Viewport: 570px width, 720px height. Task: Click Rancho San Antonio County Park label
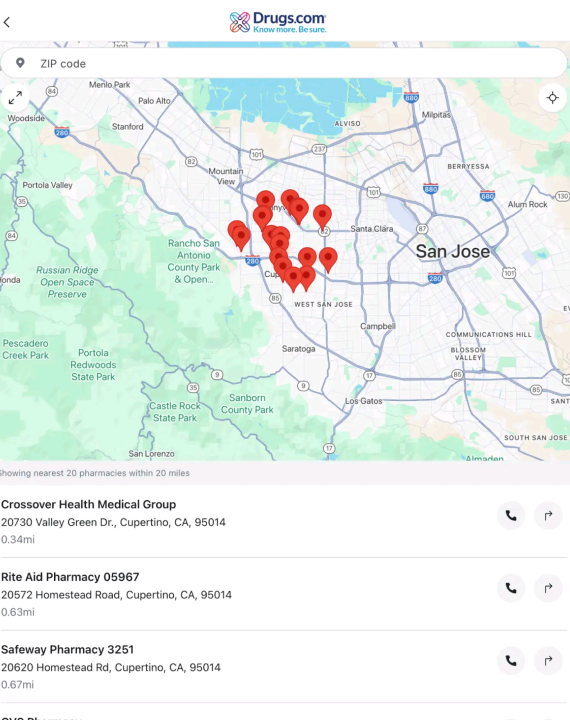tap(193, 261)
